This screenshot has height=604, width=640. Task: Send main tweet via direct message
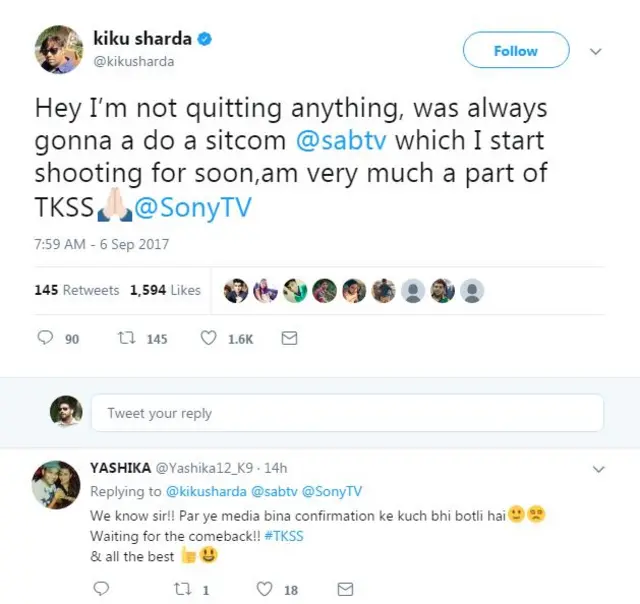[289, 339]
